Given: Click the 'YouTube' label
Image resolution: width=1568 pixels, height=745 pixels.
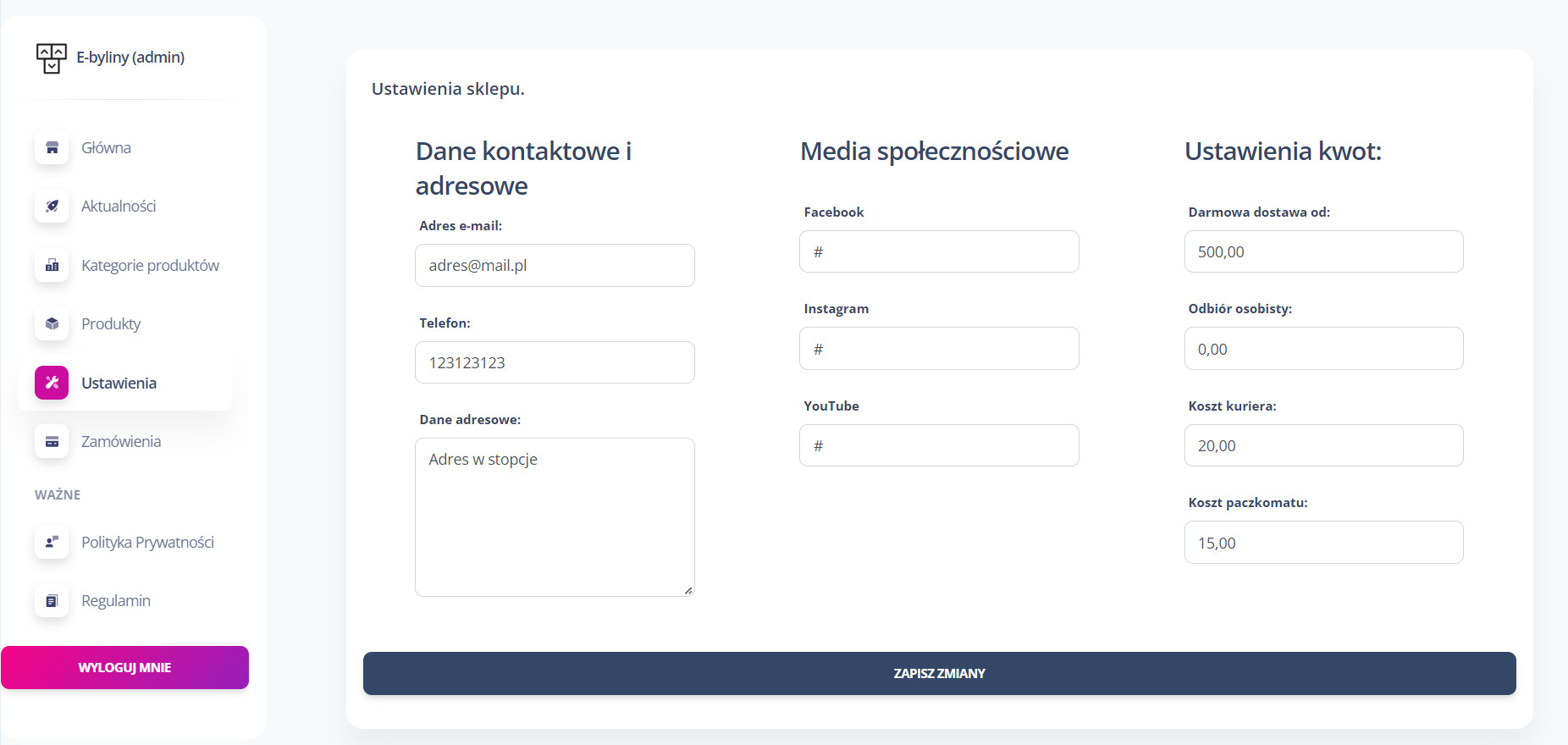Looking at the screenshot, I should pyautogui.click(x=831, y=406).
